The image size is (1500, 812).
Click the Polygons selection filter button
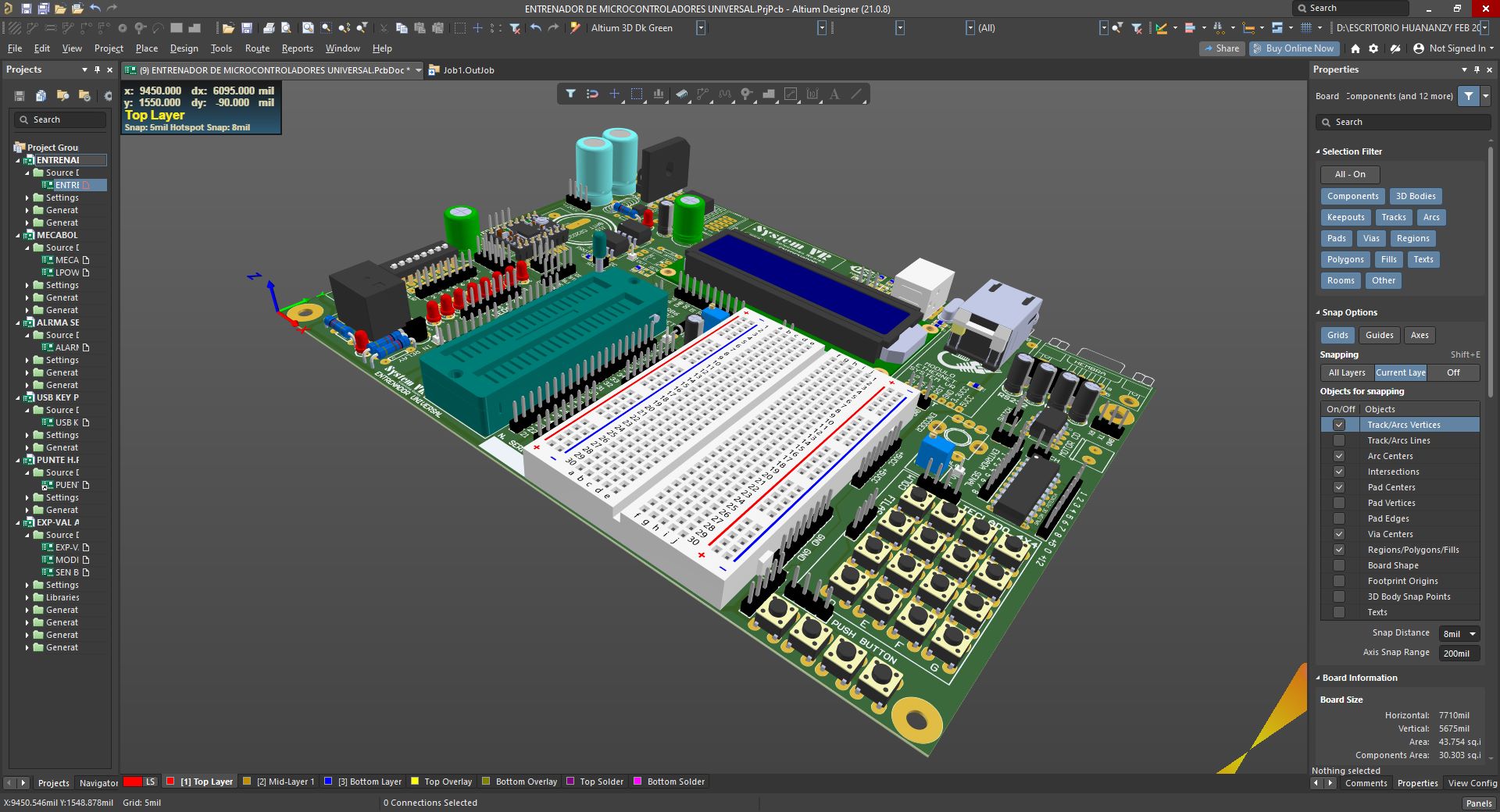[x=1345, y=259]
